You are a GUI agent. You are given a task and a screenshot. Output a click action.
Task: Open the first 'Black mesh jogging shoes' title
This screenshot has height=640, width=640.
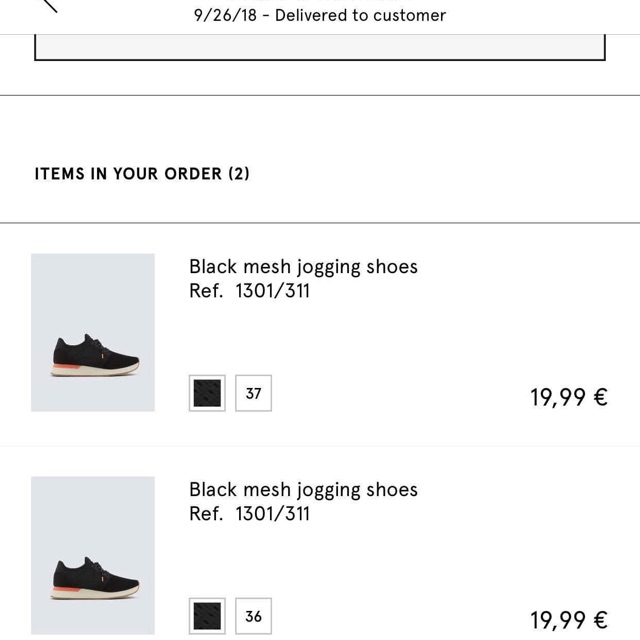pos(303,267)
